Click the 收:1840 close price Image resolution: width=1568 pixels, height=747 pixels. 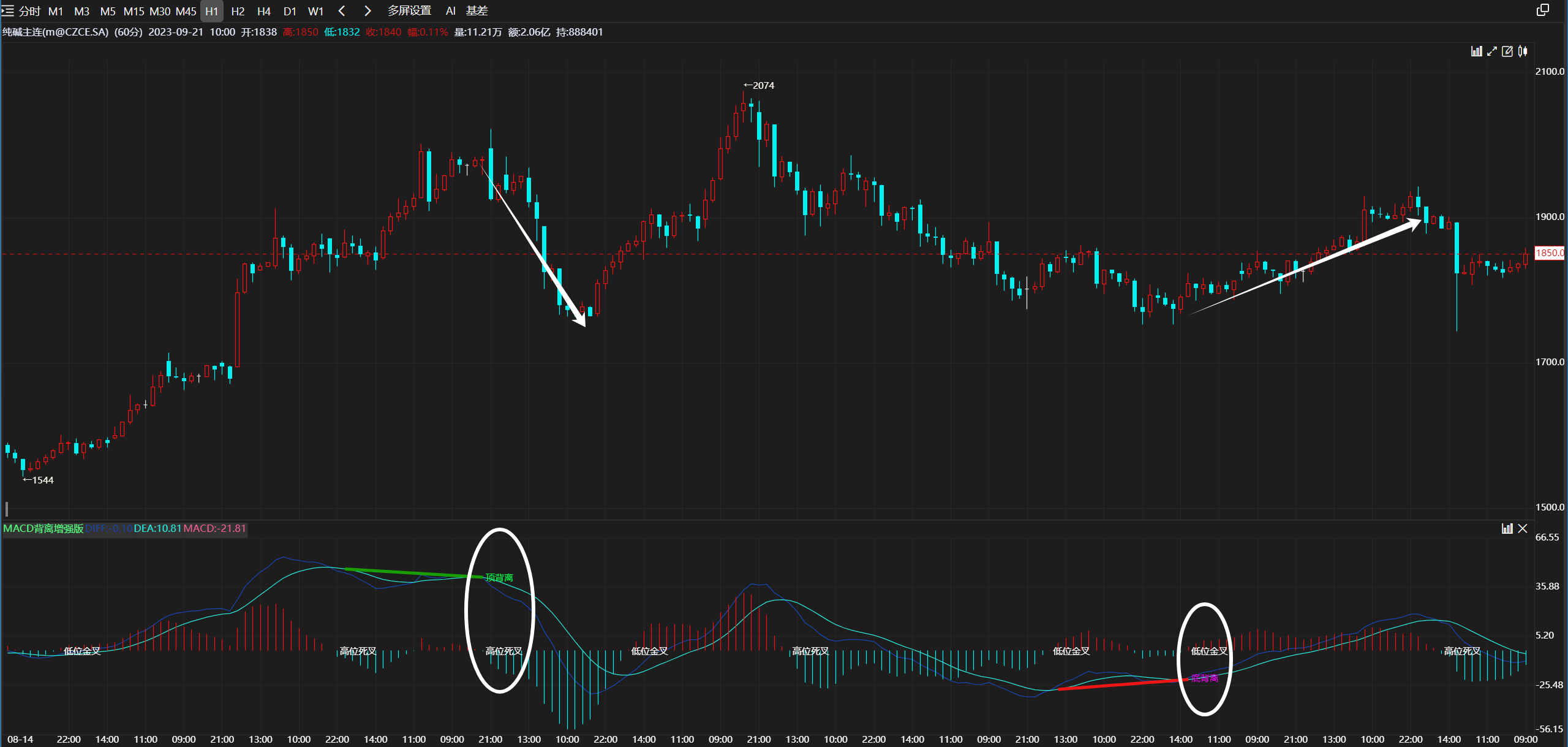[383, 32]
